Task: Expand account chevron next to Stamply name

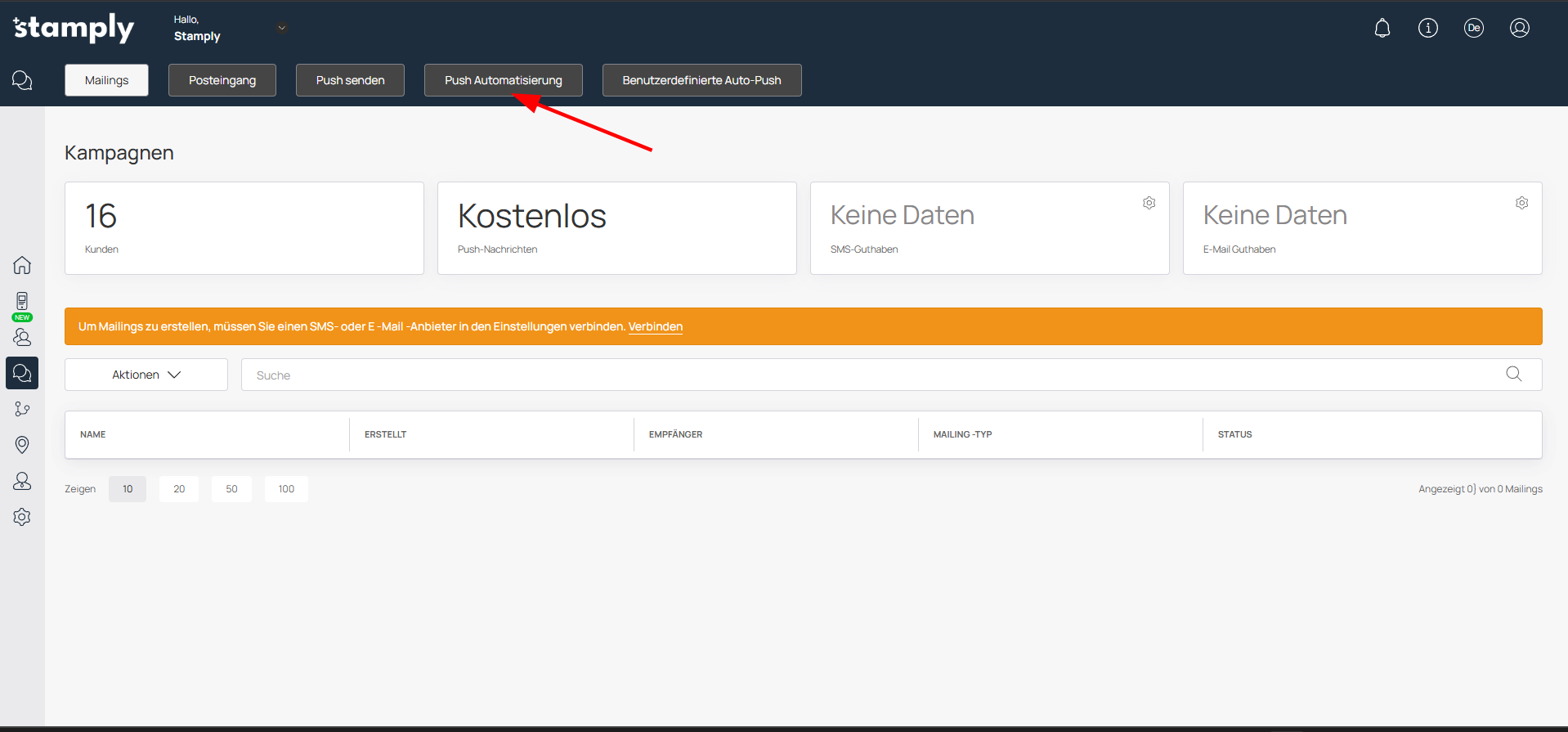Action: tap(281, 28)
